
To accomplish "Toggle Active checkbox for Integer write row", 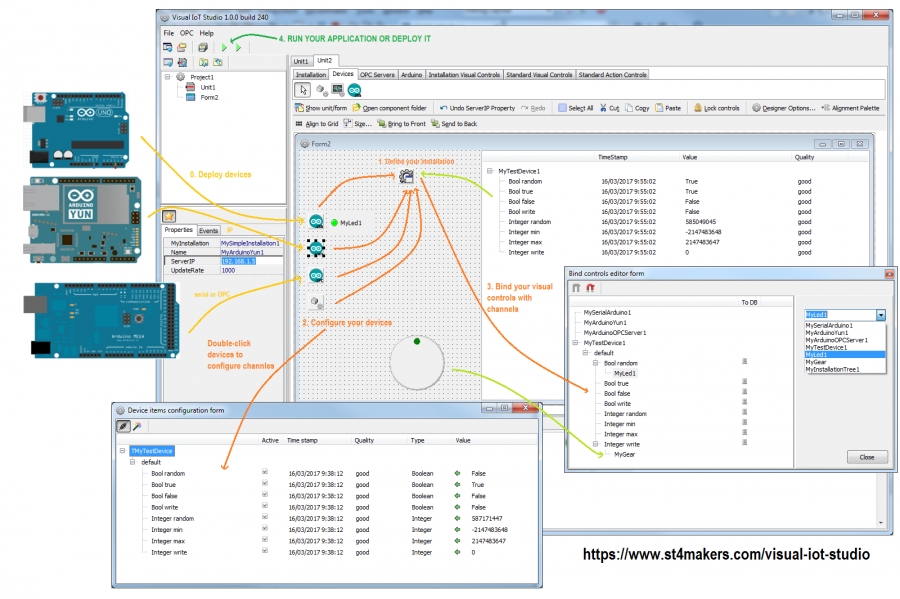I will point(264,552).
